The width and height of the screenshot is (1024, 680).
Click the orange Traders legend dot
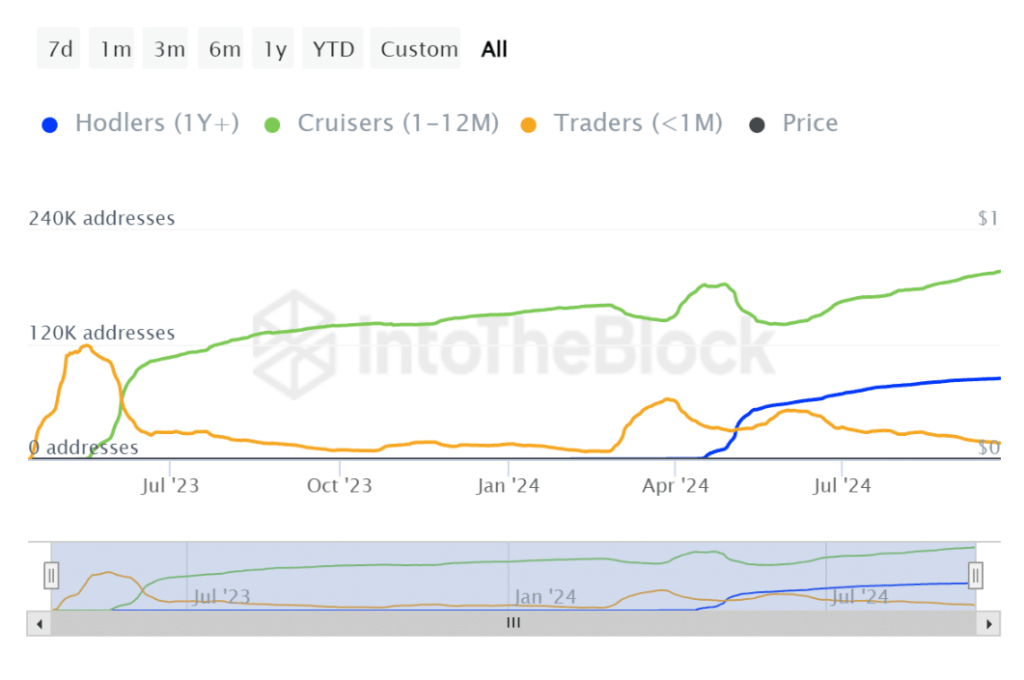click(x=530, y=125)
